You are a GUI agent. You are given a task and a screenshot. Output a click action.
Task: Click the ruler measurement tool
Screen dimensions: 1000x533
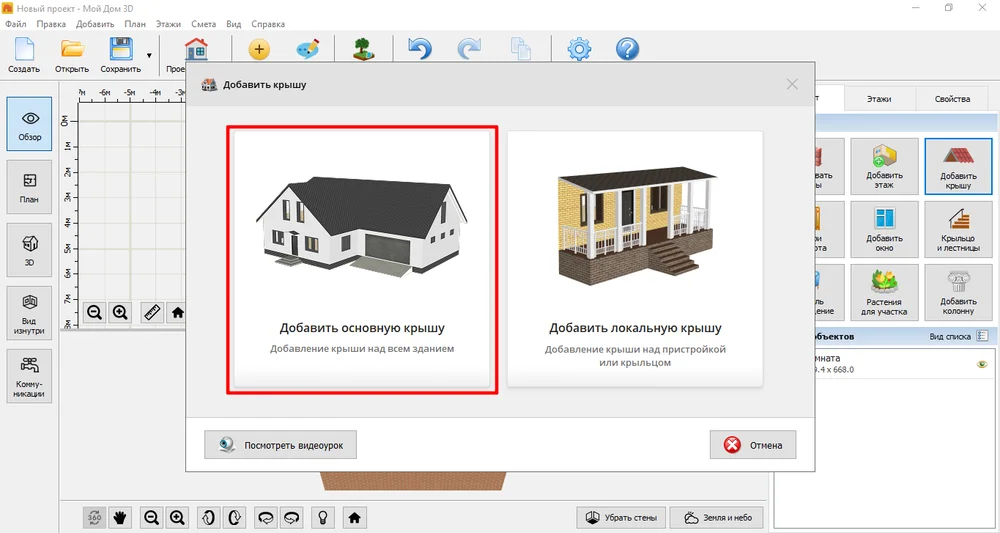pos(152,312)
